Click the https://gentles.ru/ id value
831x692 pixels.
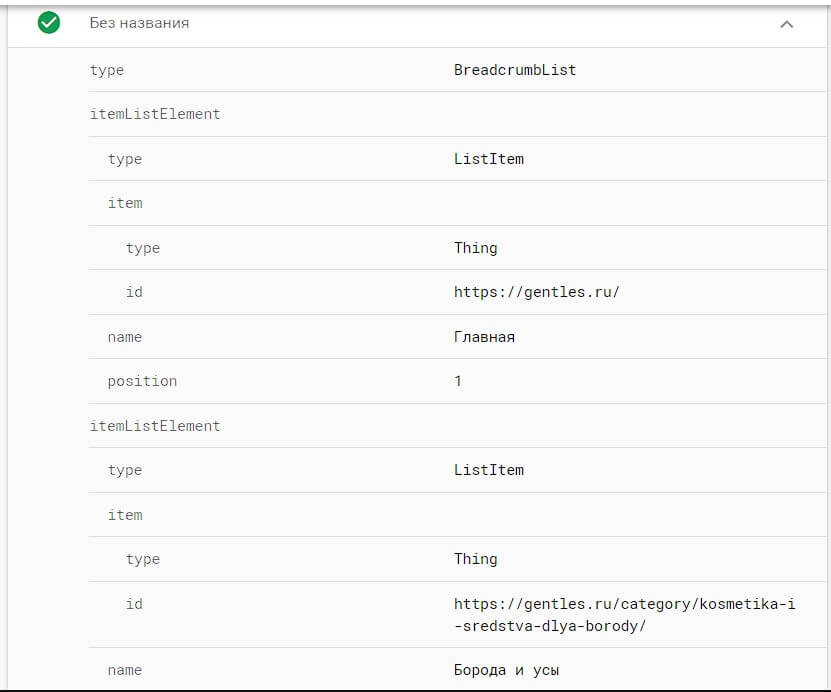click(536, 292)
